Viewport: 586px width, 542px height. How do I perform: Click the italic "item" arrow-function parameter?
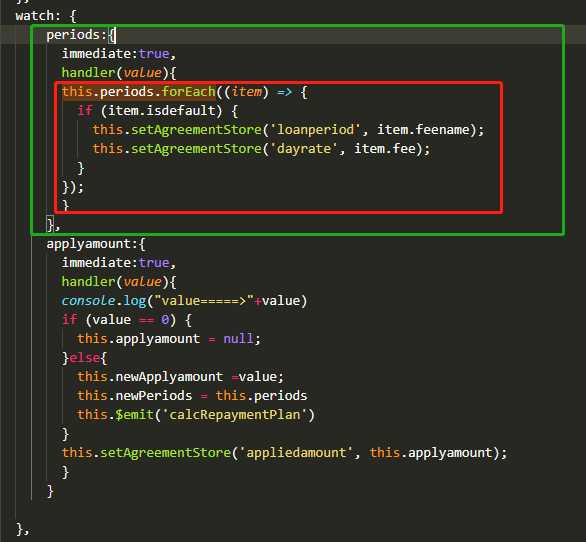[x=246, y=92]
